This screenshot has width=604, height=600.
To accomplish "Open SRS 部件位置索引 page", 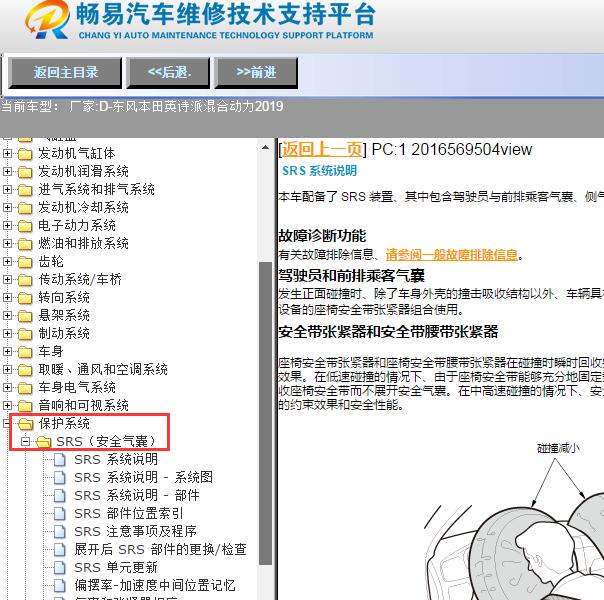I will 129,513.
